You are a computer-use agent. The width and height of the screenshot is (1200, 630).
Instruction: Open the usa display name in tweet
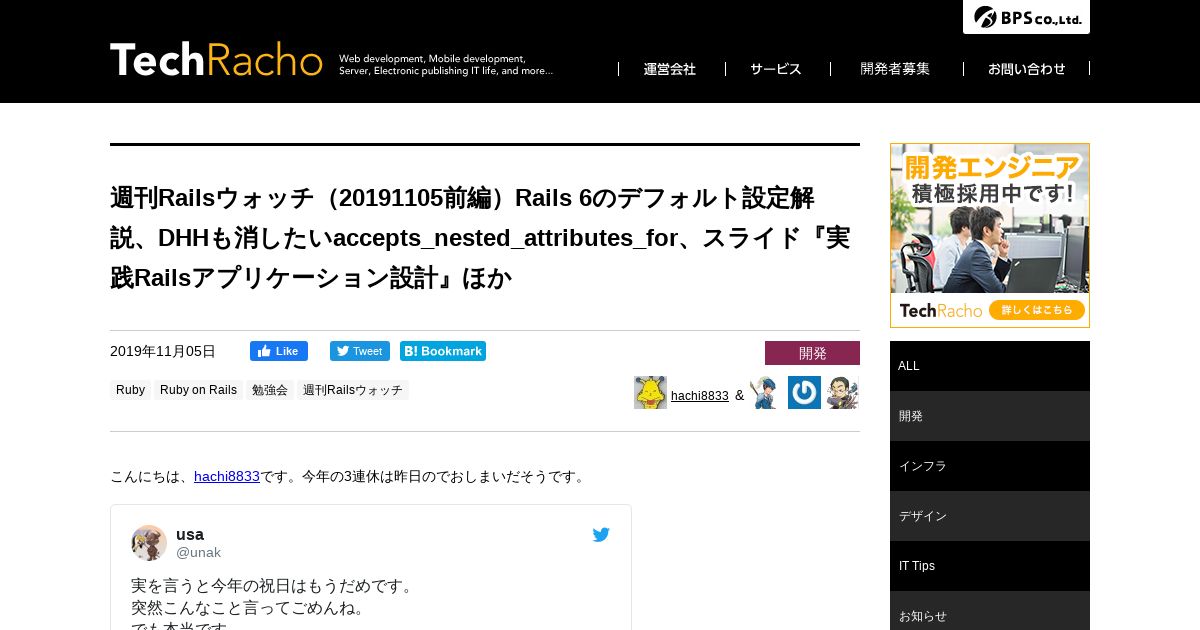point(190,534)
